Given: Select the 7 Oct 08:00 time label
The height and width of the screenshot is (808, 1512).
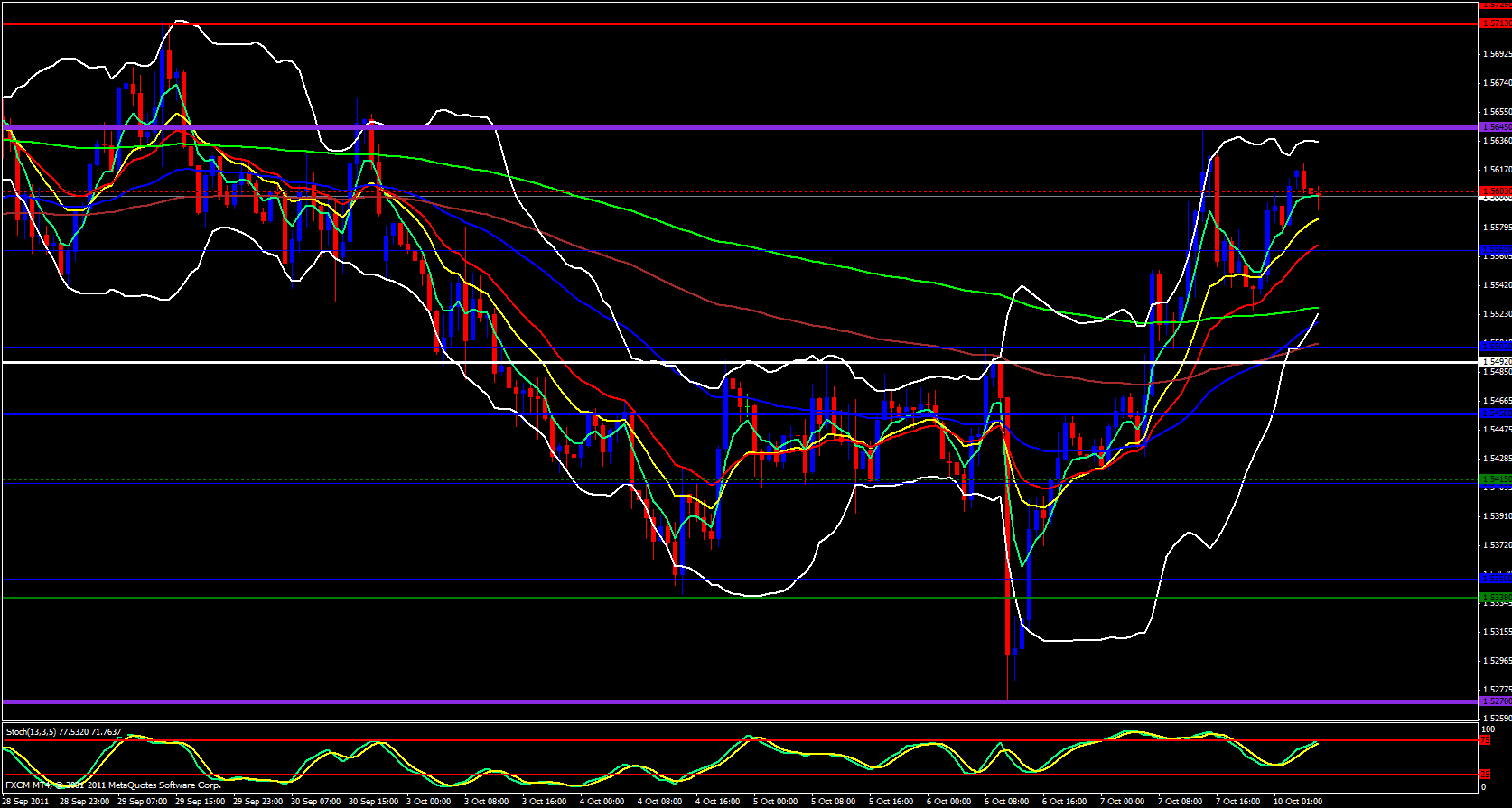Looking at the screenshot, I should click(x=1181, y=802).
